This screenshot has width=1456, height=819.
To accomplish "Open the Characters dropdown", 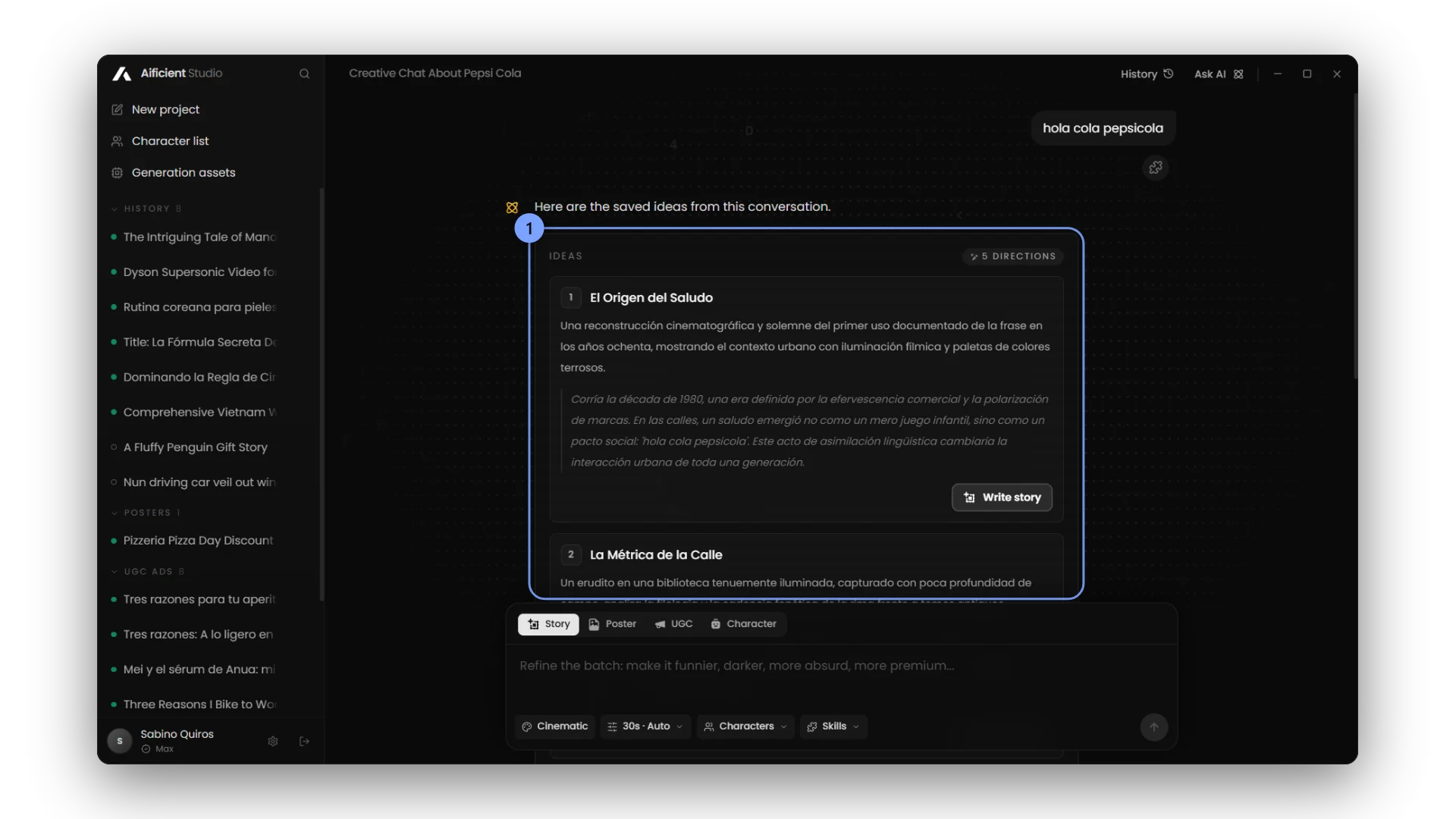I will pos(745,726).
